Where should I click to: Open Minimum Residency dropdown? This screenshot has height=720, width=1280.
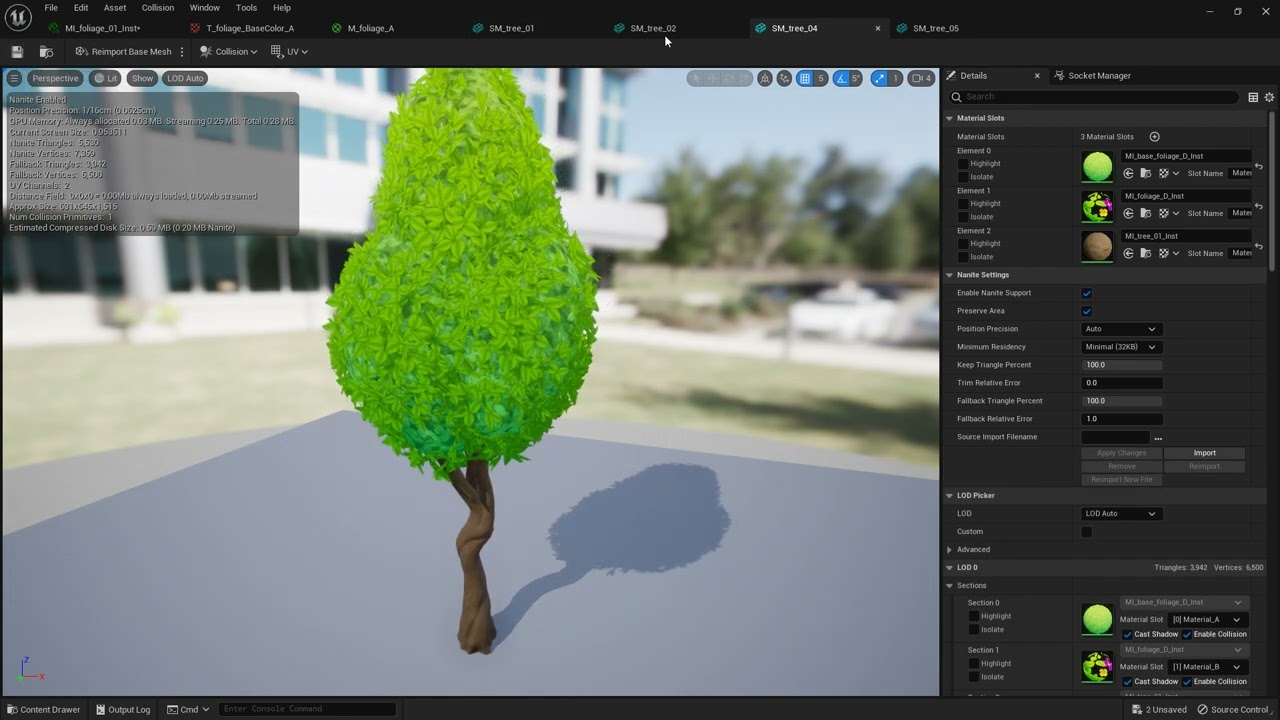click(x=1120, y=347)
